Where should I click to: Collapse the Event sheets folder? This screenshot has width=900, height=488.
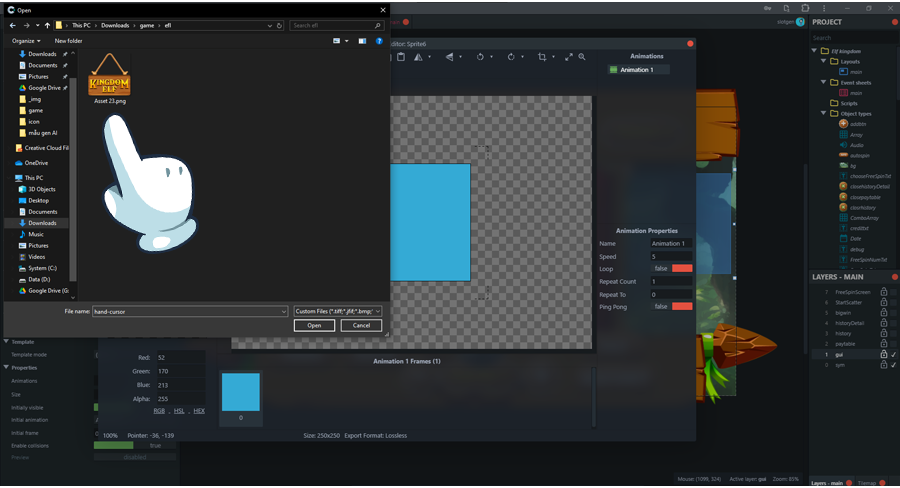[824, 82]
